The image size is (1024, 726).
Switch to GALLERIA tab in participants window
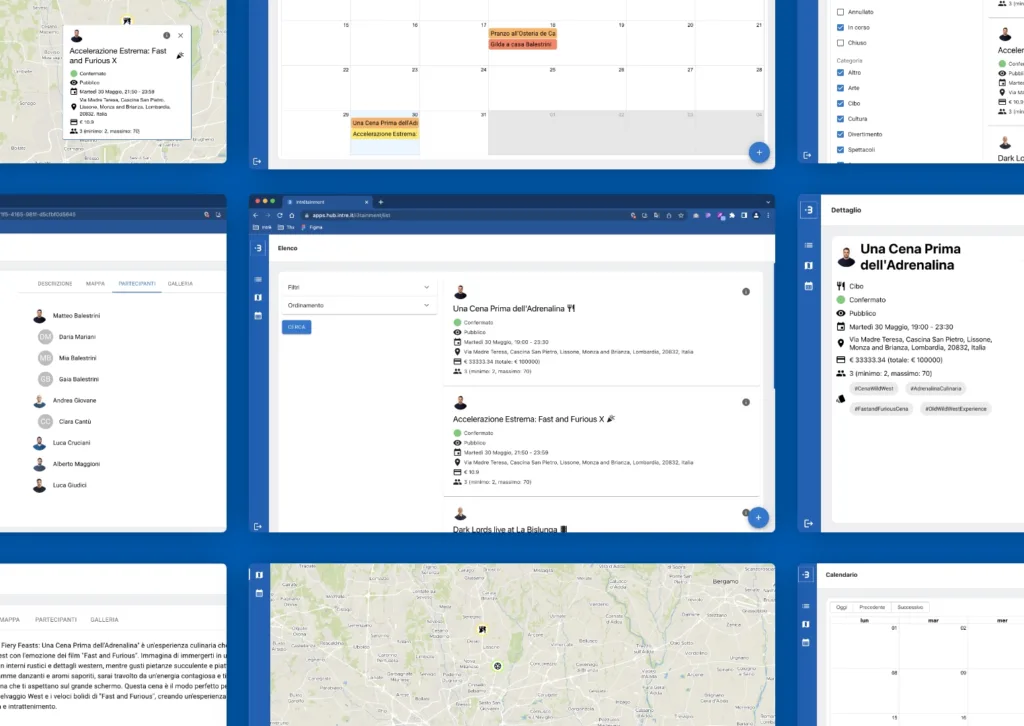pyautogui.click(x=180, y=284)
